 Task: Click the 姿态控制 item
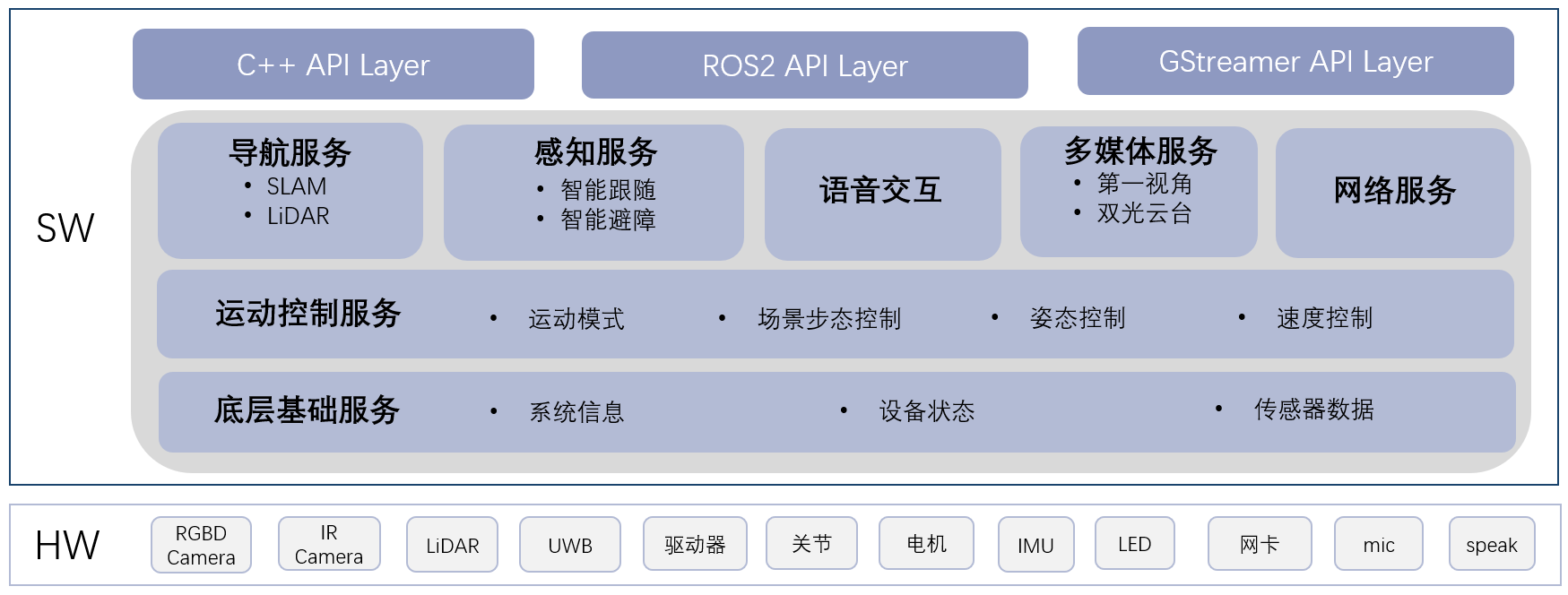tap(1078, 318)
